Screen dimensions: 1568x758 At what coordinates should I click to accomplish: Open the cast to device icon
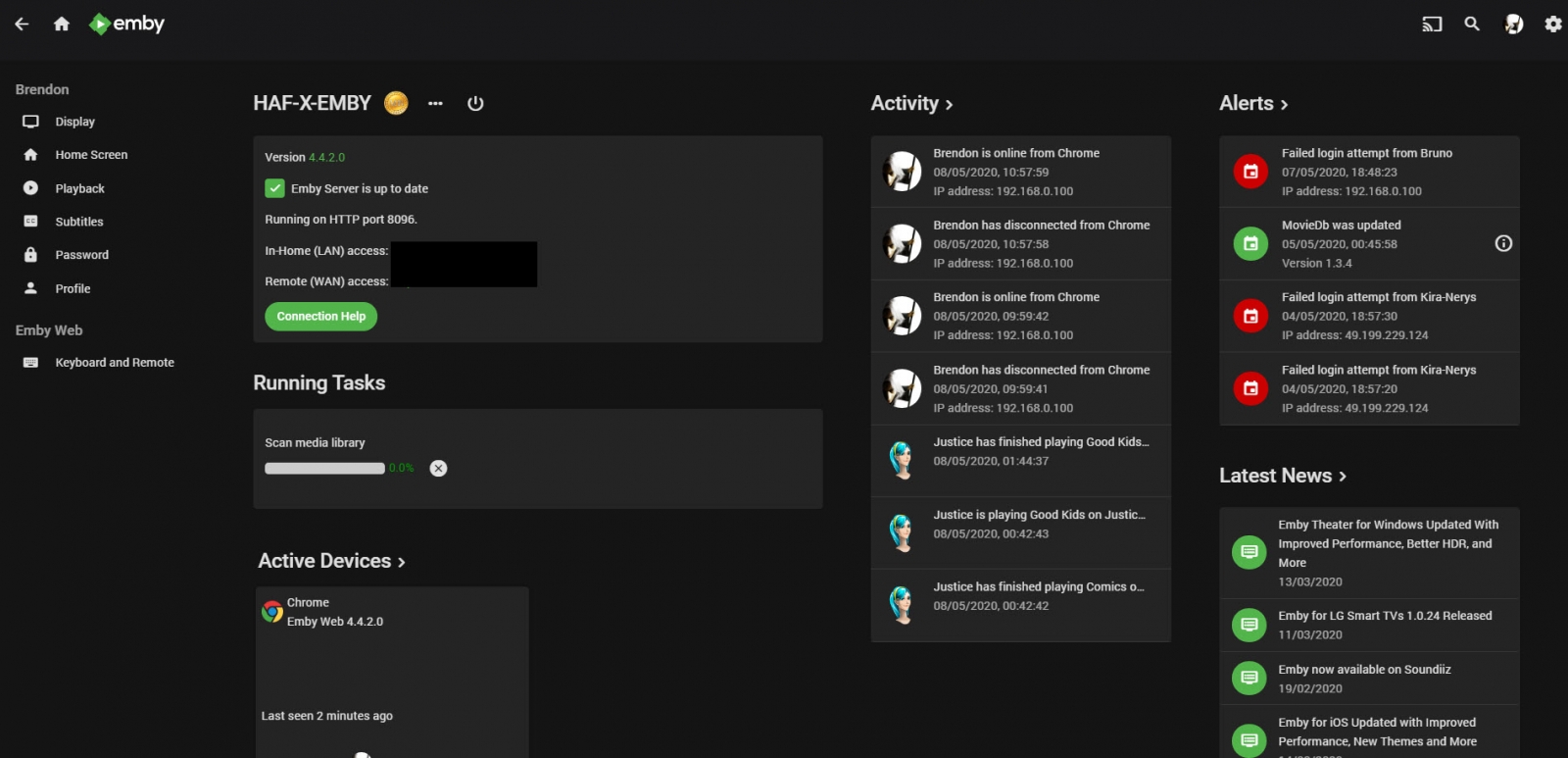(1432, 24)
